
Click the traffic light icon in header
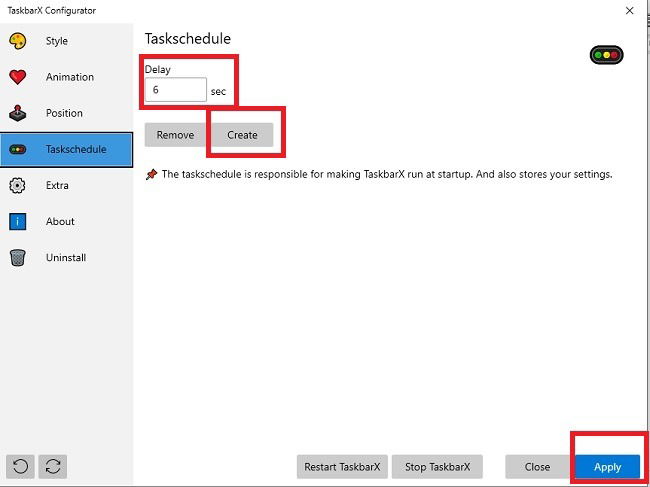pos(606,55)
